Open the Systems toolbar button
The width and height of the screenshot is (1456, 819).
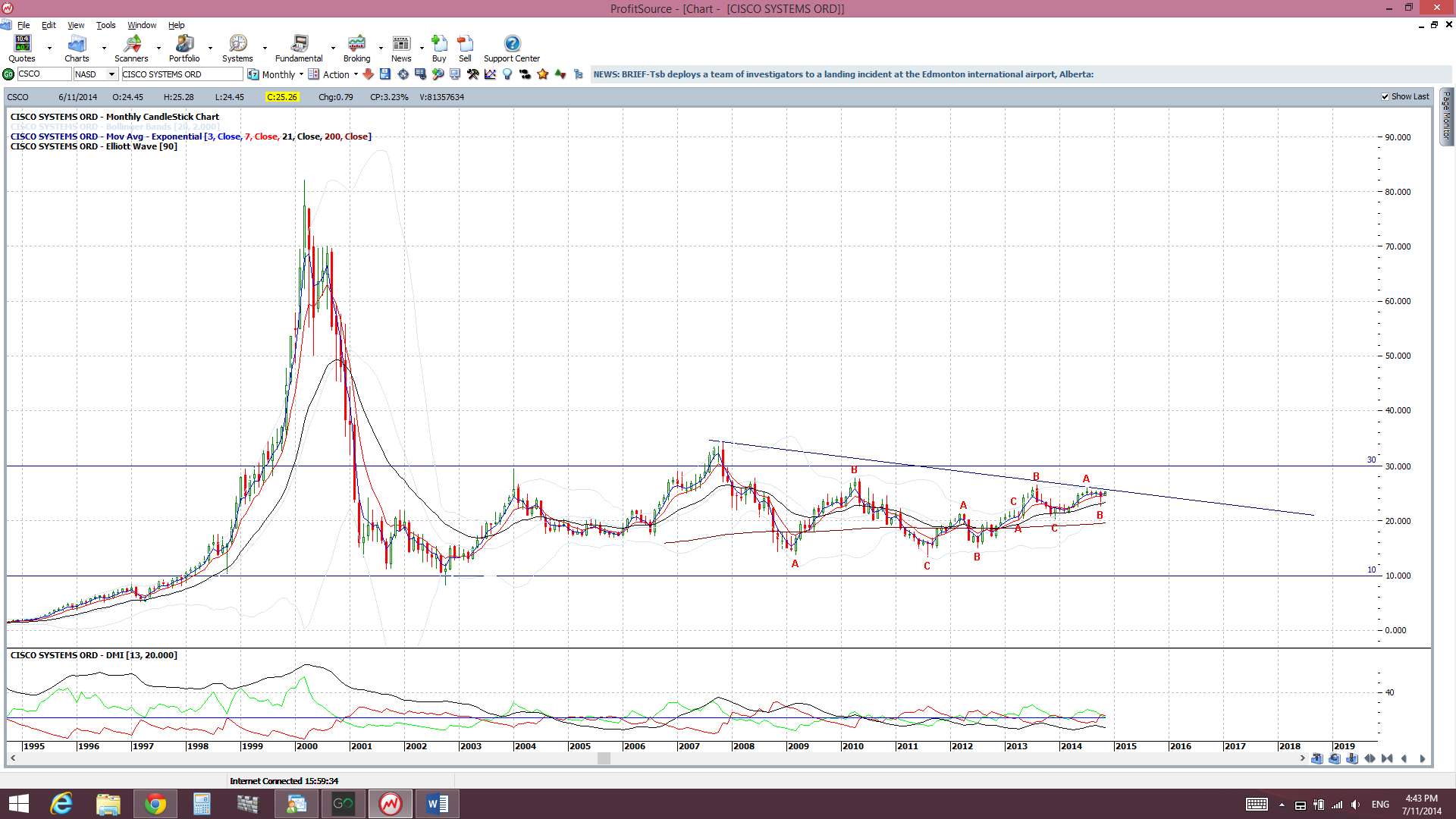[237, 49]
